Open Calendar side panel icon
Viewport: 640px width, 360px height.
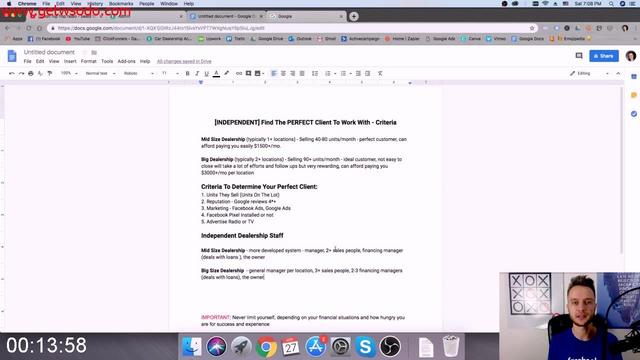click(x=633, y=77)
